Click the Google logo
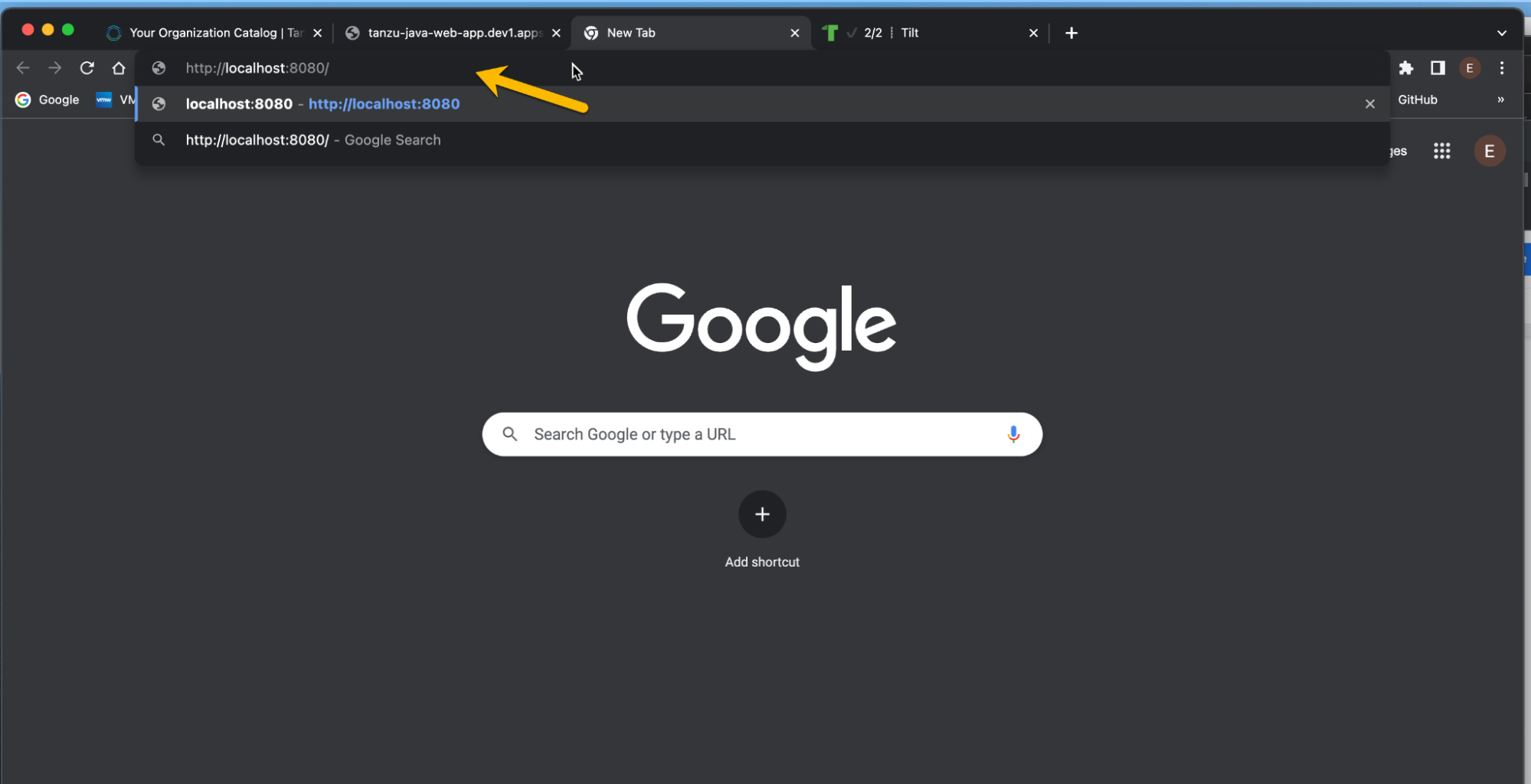Screen dimensions: 1531x784 tap(761, 326)
